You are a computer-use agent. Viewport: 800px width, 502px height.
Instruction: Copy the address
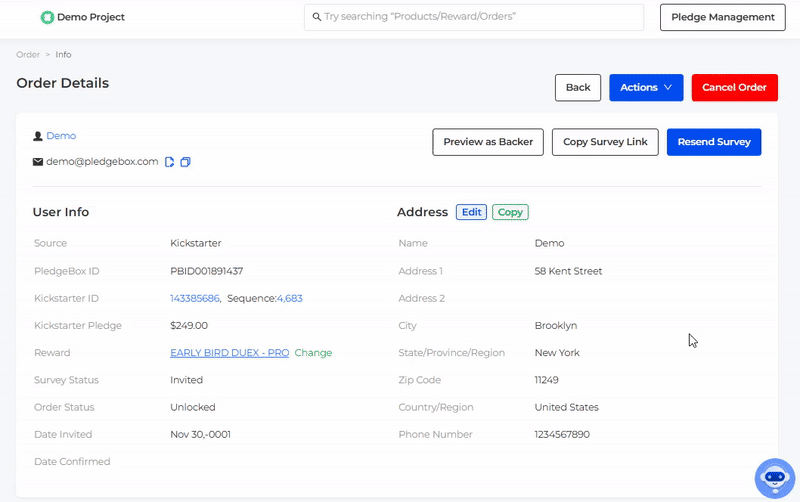click(510, 212)
